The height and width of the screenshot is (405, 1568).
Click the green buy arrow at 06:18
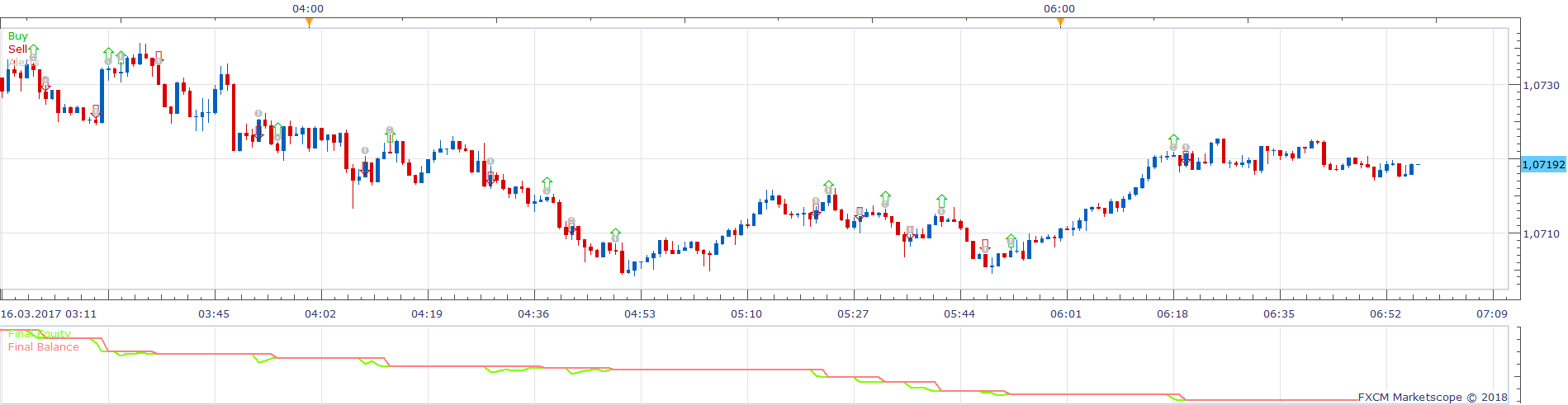click(1173, 140)
